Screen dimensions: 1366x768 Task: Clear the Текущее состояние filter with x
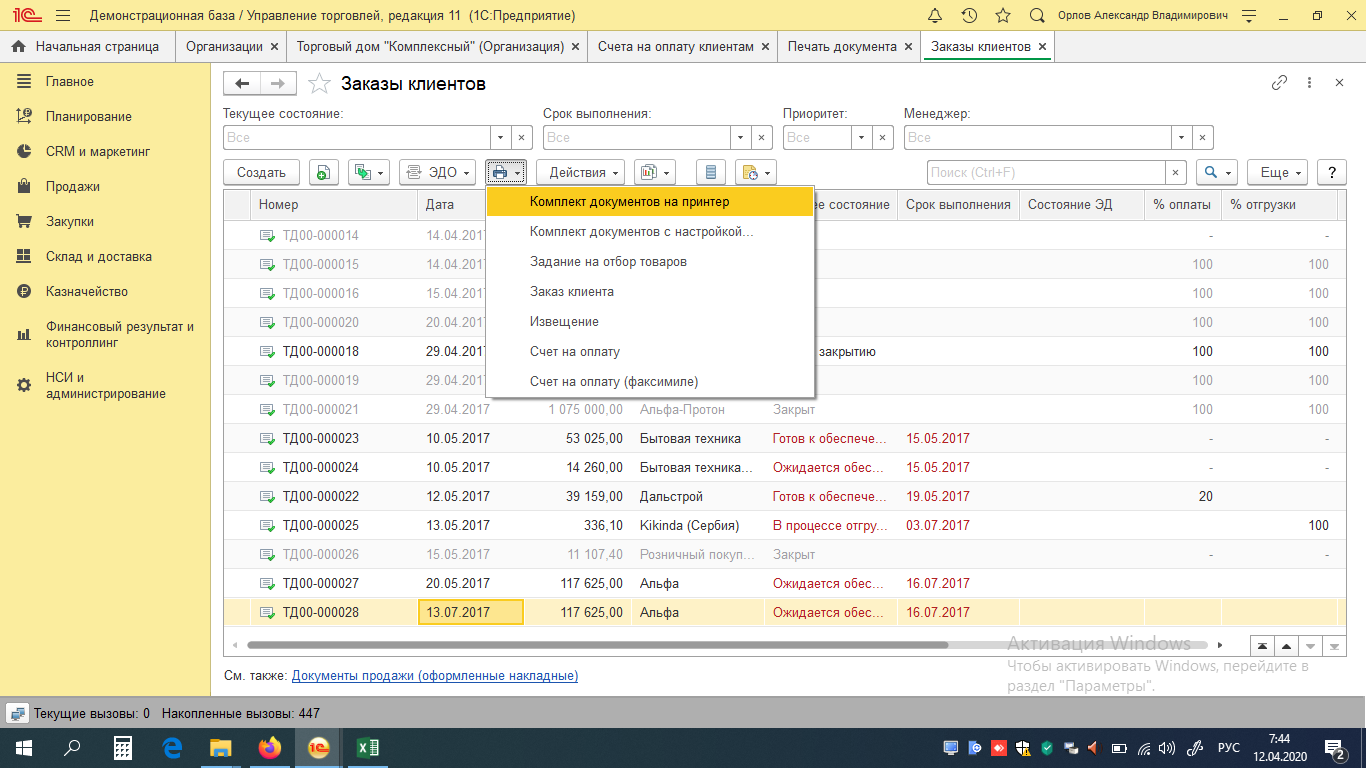522,138
